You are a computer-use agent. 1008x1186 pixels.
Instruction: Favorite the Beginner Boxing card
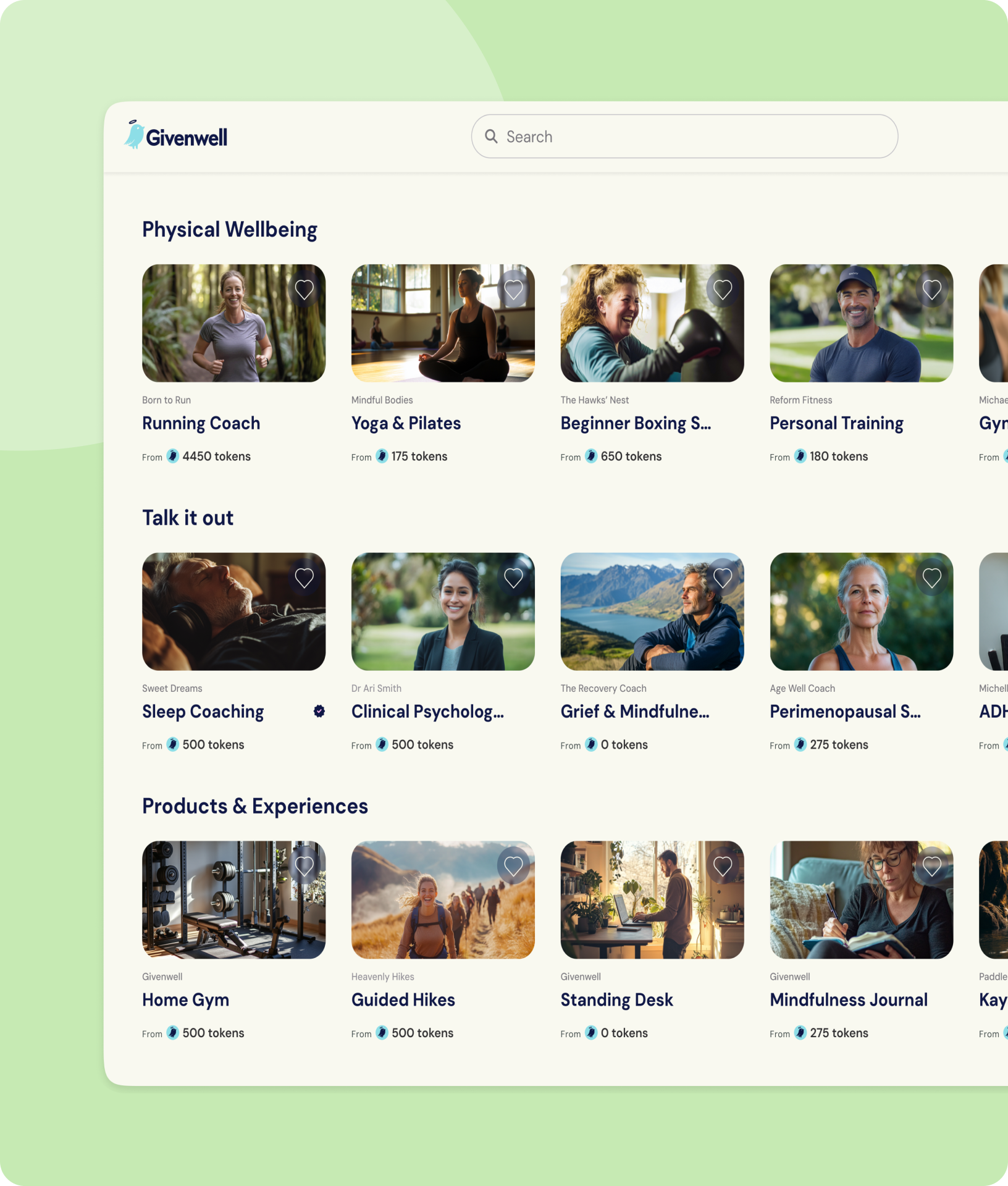(723, 289)
